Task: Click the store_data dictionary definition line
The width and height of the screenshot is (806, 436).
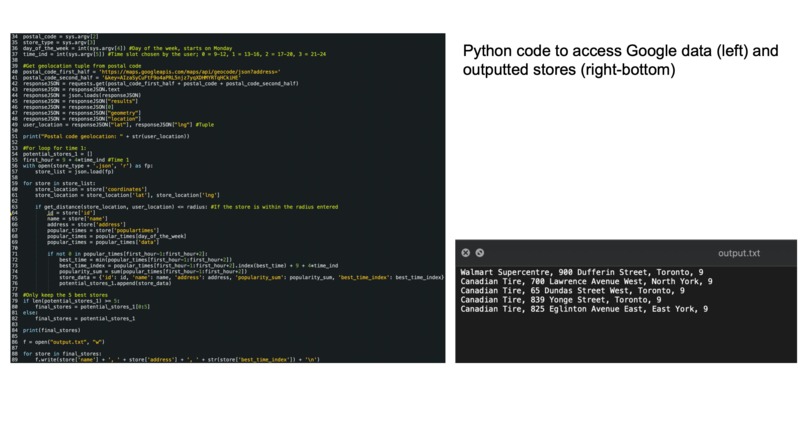Action: coord(251,277)
